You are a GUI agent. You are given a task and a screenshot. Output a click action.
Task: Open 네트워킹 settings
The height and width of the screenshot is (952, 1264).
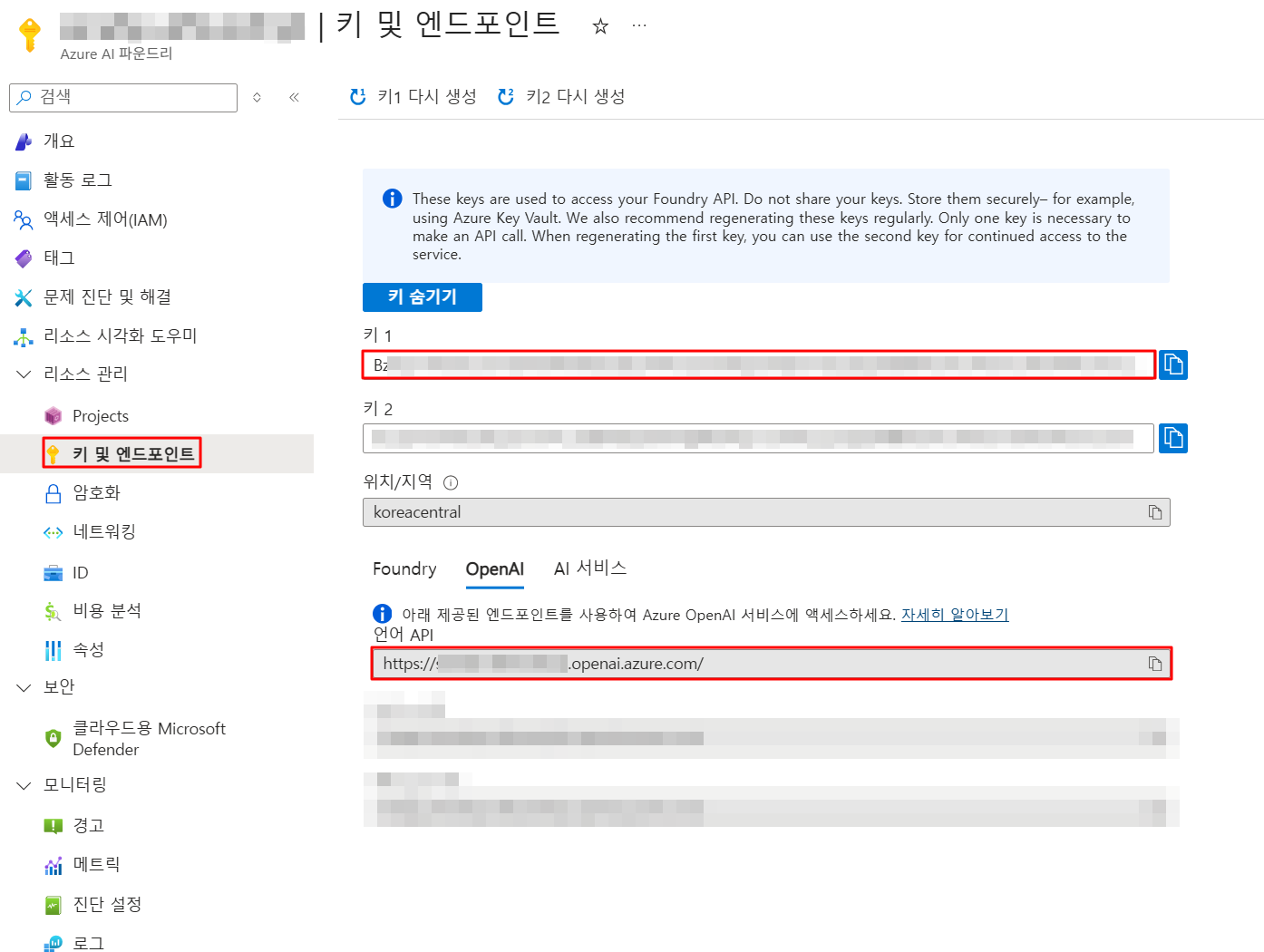coord(104,531)
